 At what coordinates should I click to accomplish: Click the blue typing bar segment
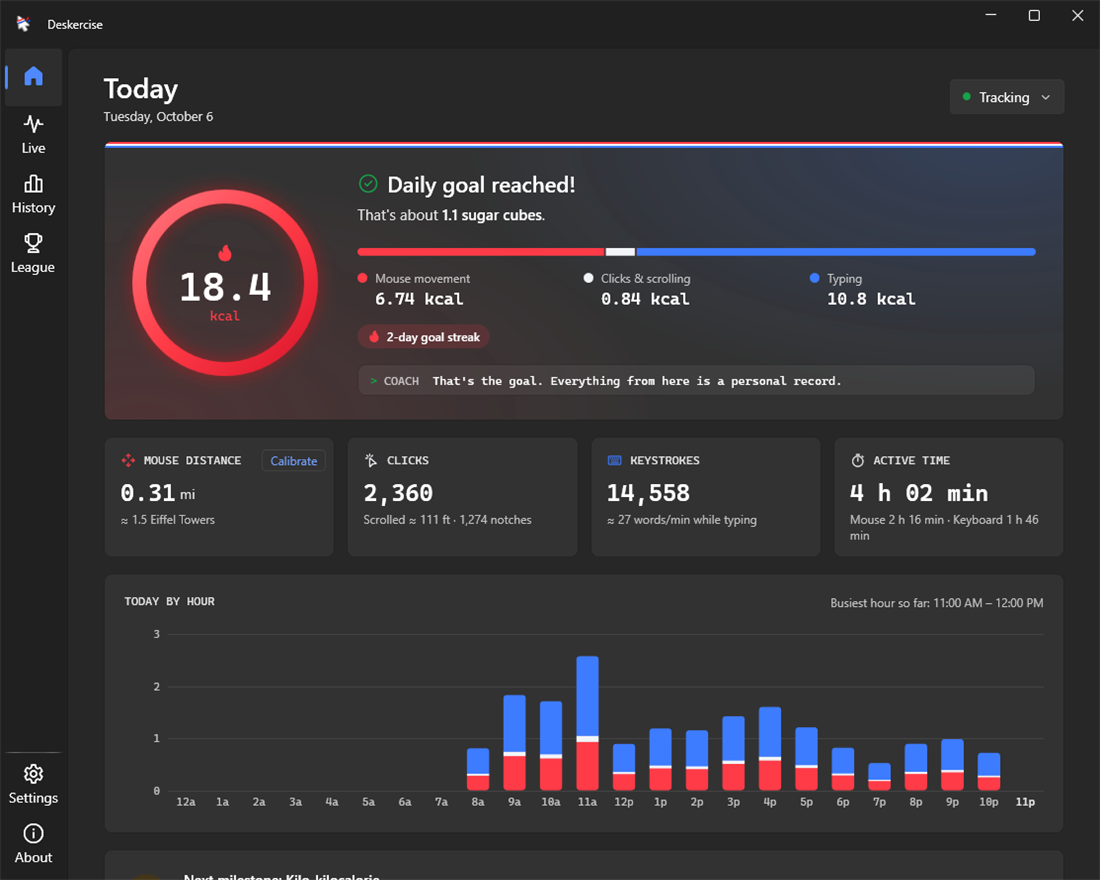(x=836, y=252)
